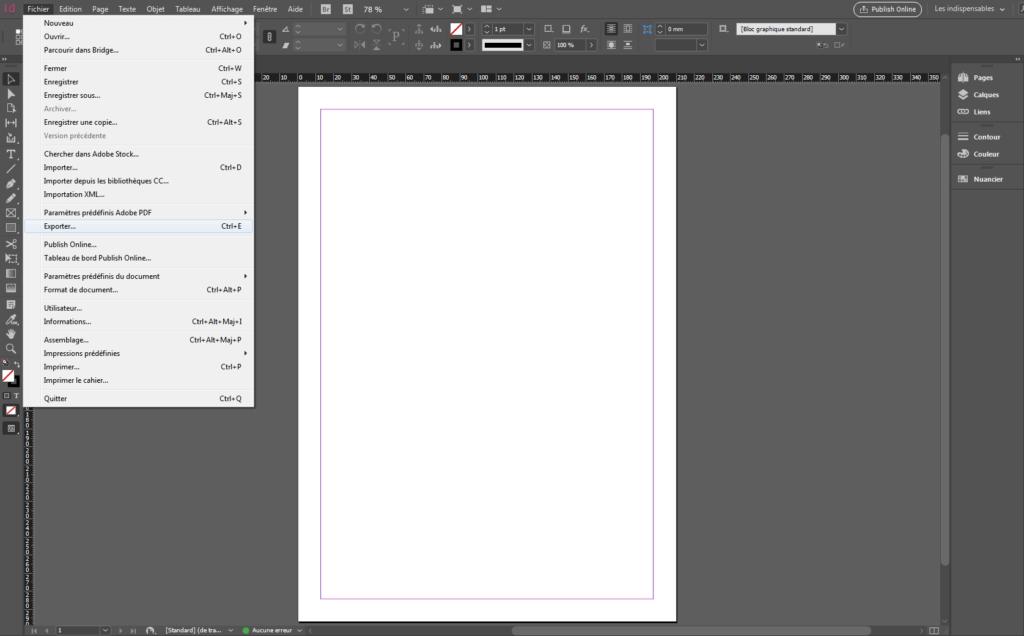
Task: Select the Eyedropper tool
Action: (x=11, y=319)
